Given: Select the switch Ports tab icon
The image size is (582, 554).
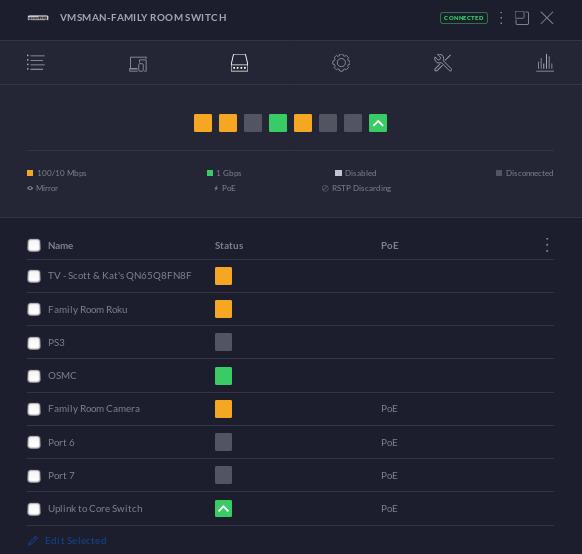Looking at the screenshot, I should (x=239, y=63).
